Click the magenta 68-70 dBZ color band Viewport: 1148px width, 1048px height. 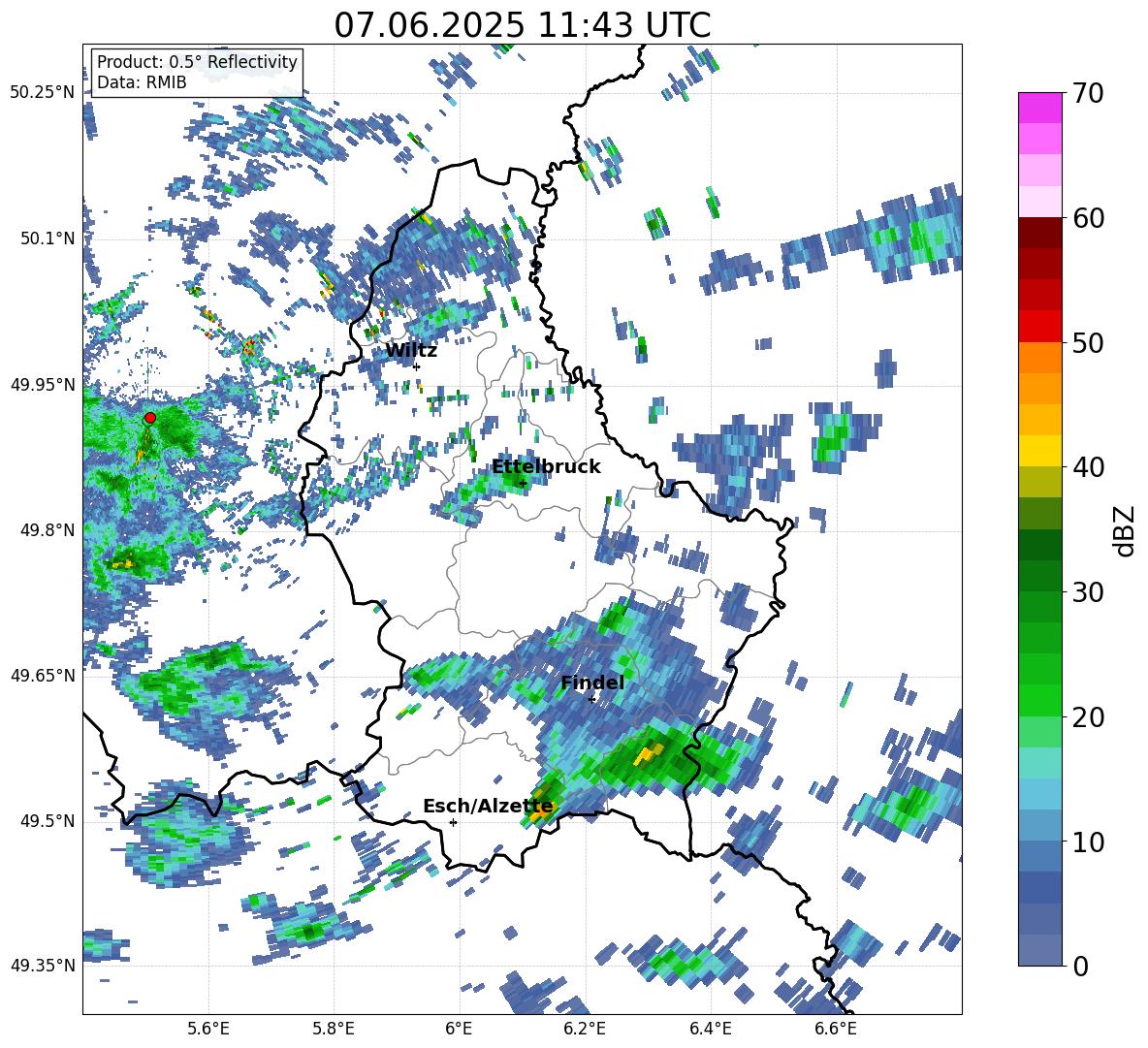point(1039,108)
